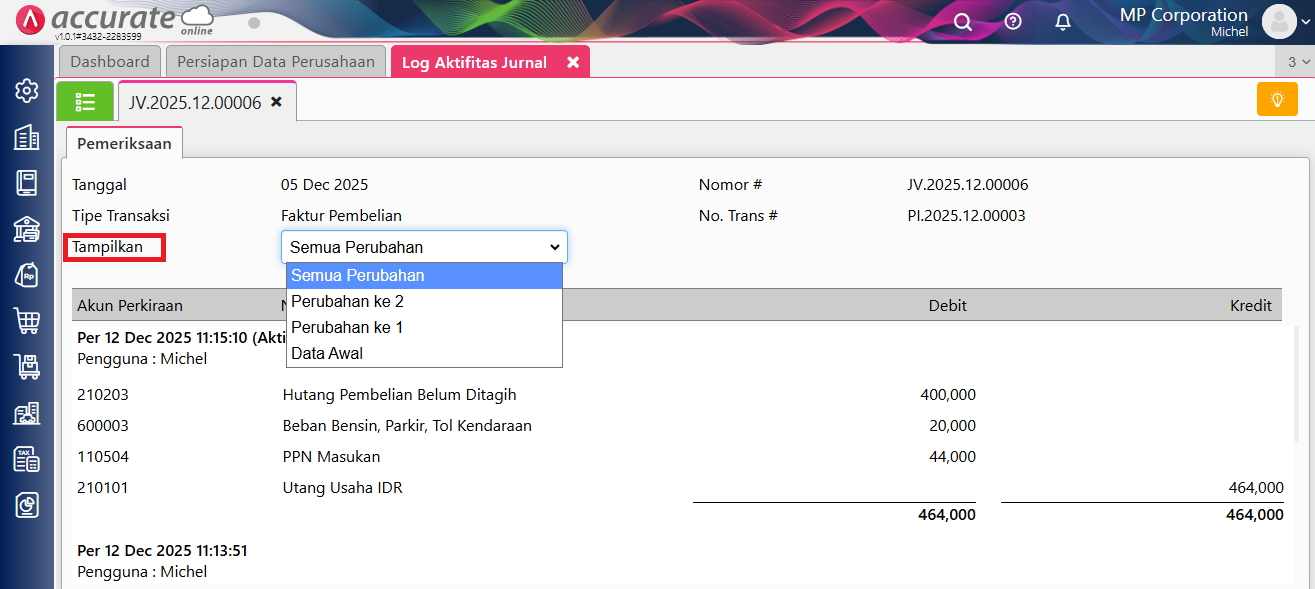Open the help question mark icon
The width and height of the screenshot is (1315, 589).
click(x=1013, y=22)
